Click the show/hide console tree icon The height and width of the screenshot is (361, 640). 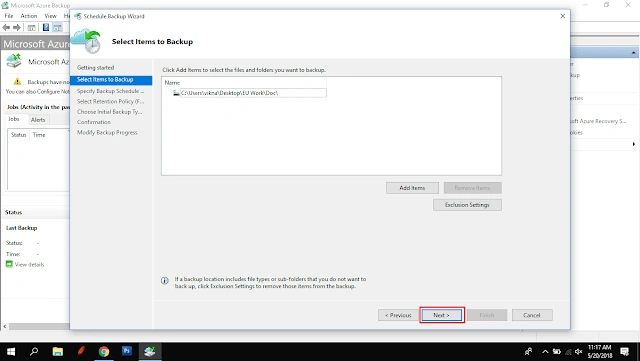click(x=31, y=28)
